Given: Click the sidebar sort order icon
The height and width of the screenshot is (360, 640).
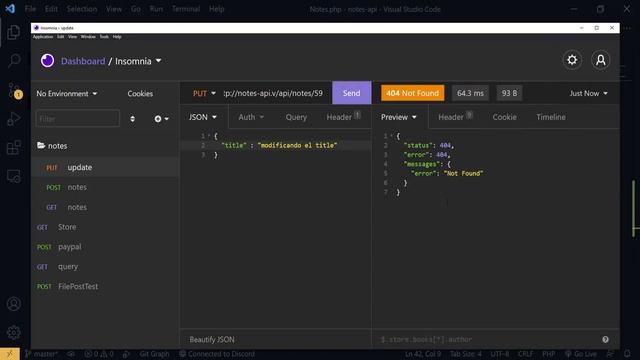Looking at the screenshot, I should click(x=132, y=119).
